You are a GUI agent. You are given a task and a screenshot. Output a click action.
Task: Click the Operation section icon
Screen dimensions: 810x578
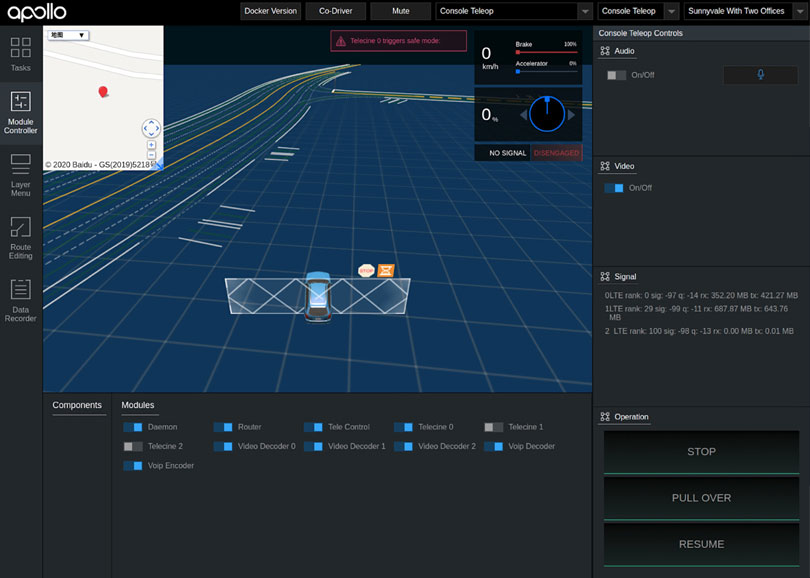coord(605,417)
